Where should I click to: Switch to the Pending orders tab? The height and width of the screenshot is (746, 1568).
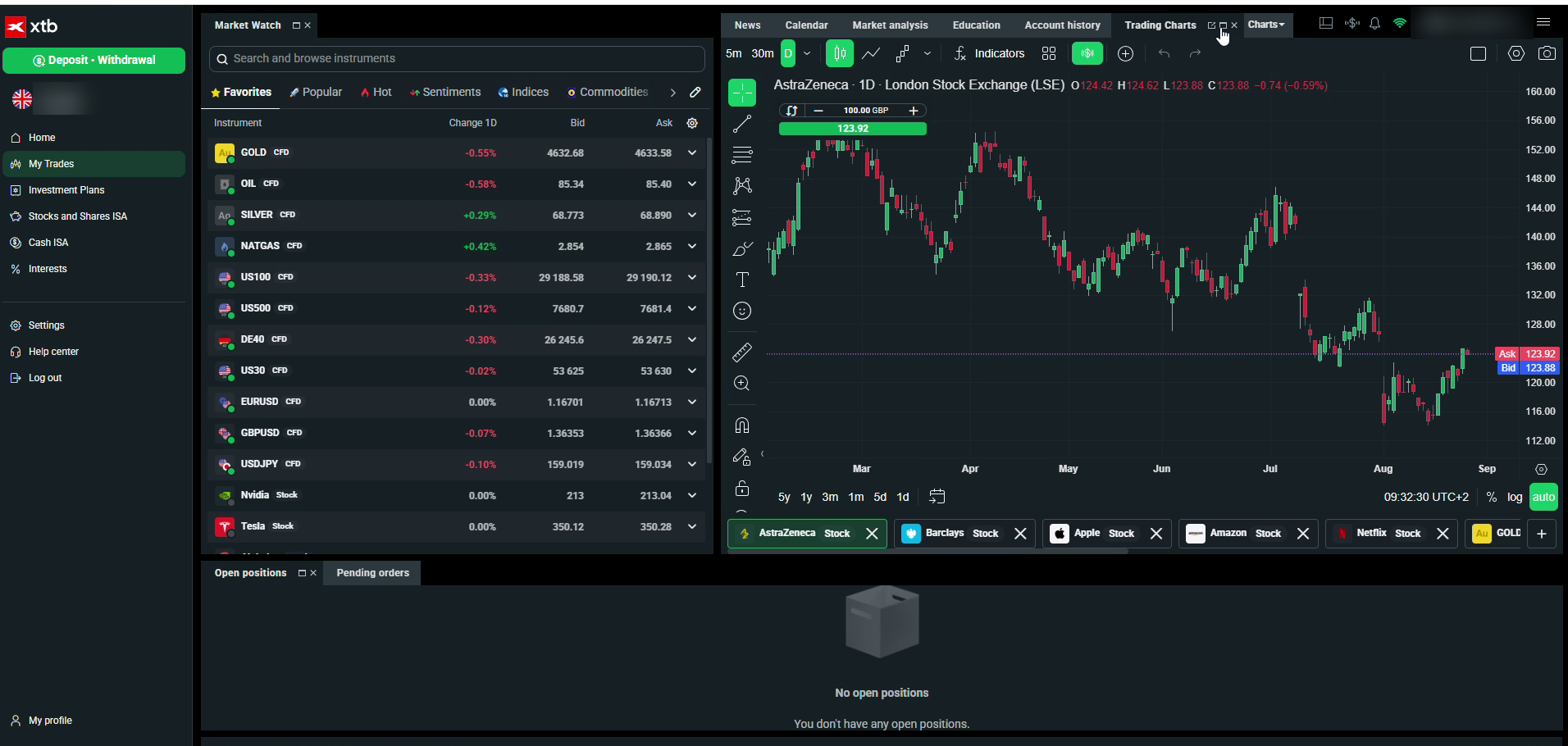[372, 573]
